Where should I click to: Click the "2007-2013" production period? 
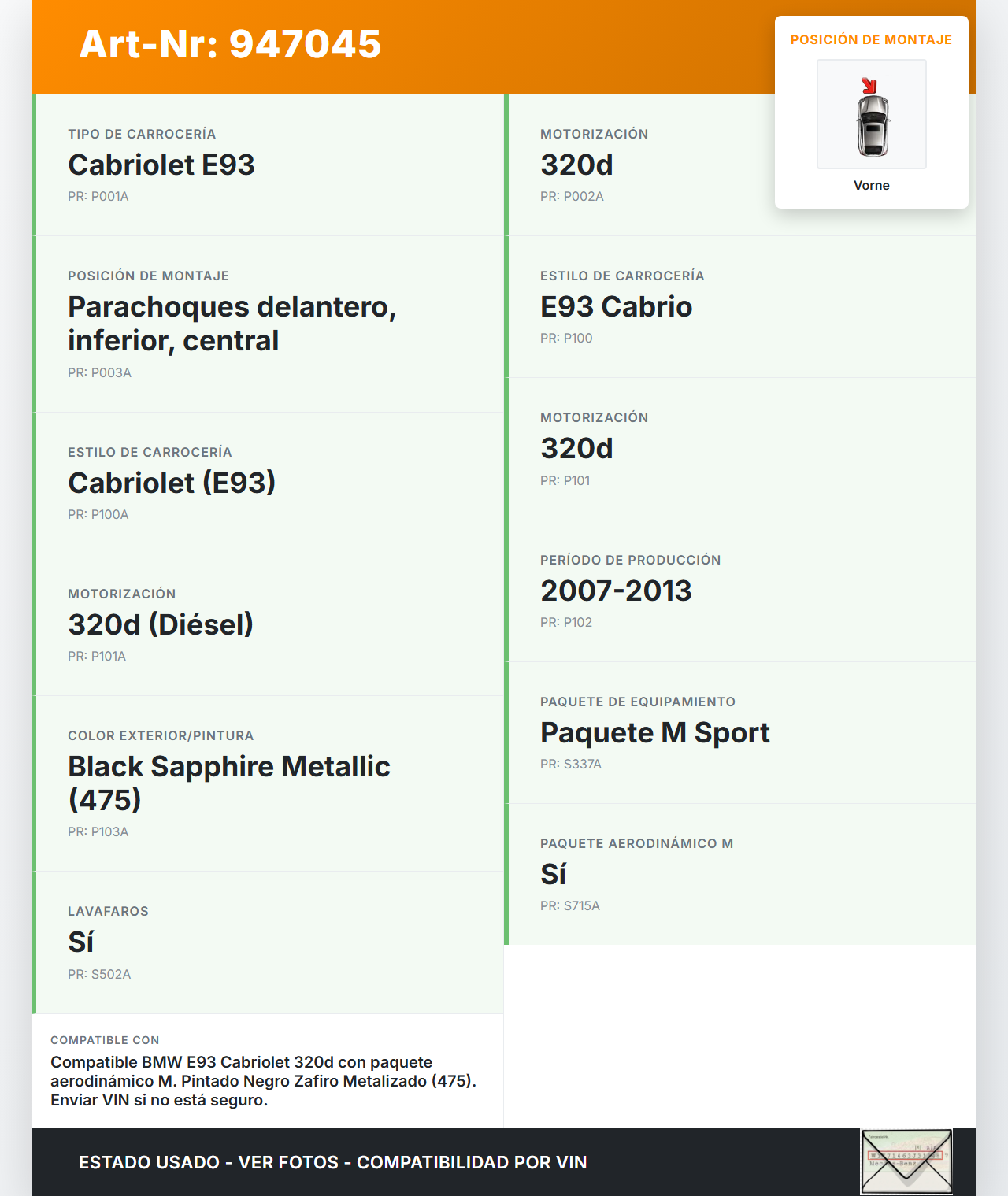click(616, 591)
